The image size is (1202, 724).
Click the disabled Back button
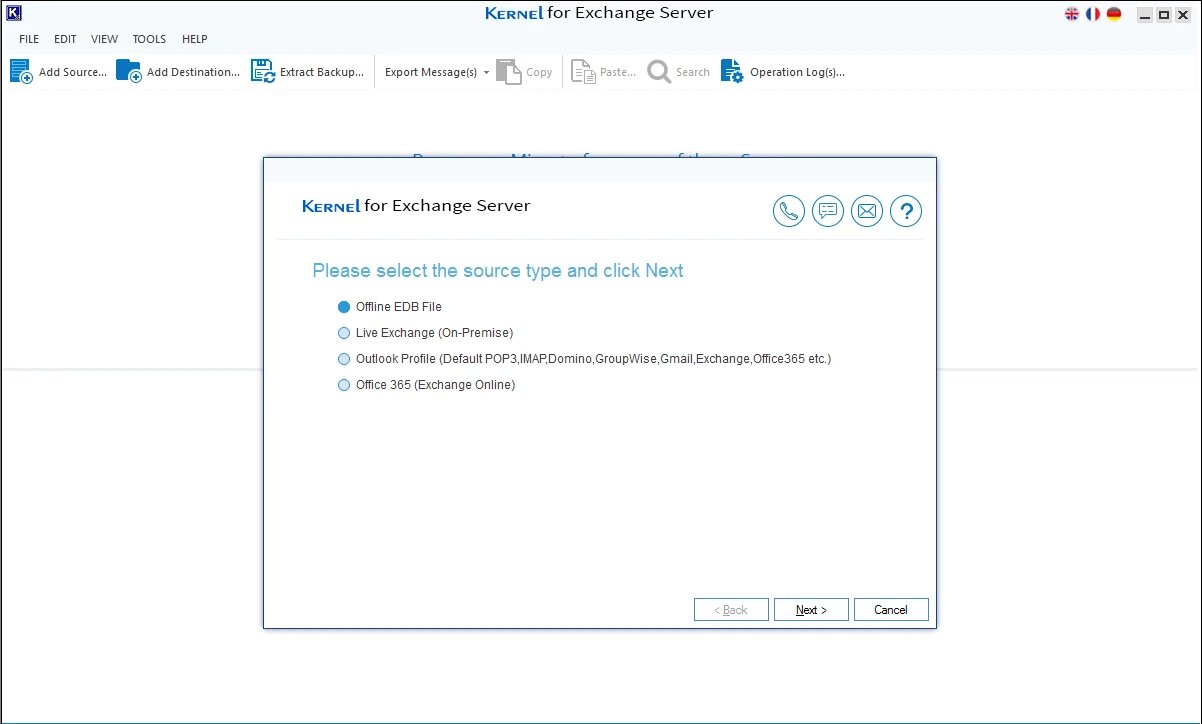click(731, 610)
